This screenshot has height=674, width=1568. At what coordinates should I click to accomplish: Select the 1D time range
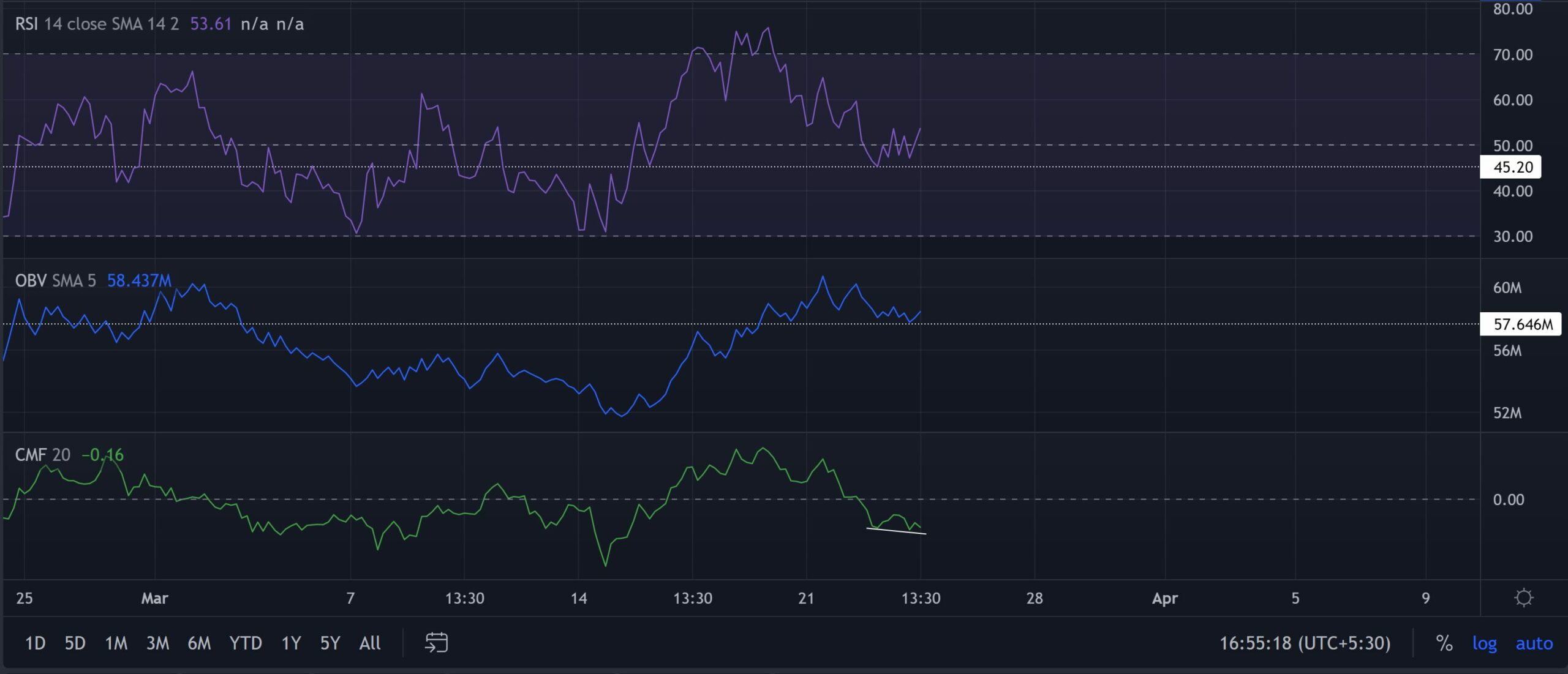tap(35, 643)
